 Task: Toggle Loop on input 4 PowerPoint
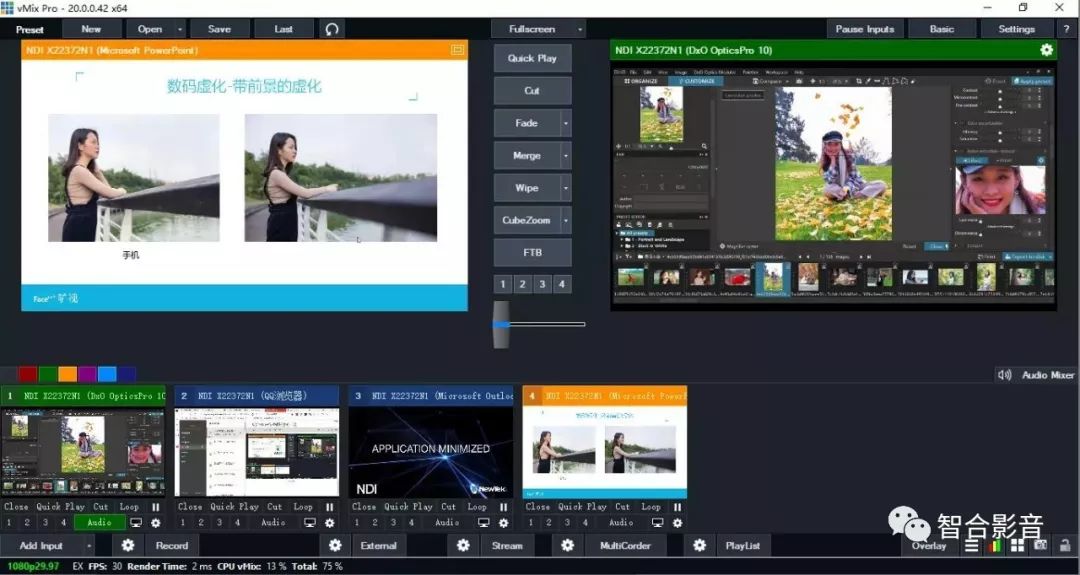650,506
